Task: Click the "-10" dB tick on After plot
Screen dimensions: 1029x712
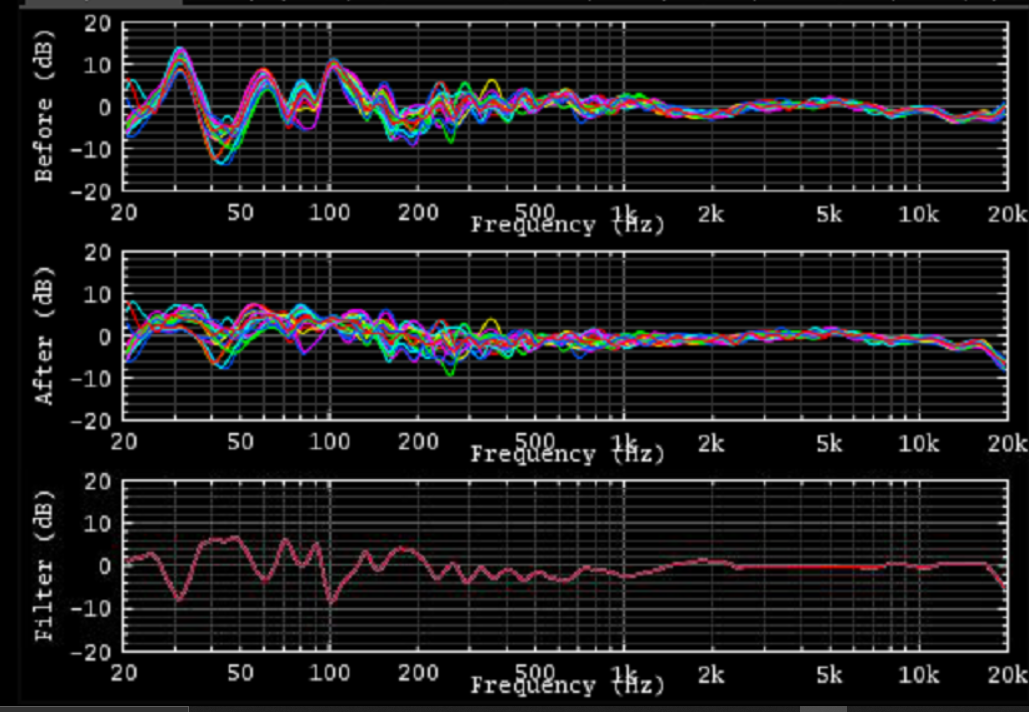Action: 93,379
